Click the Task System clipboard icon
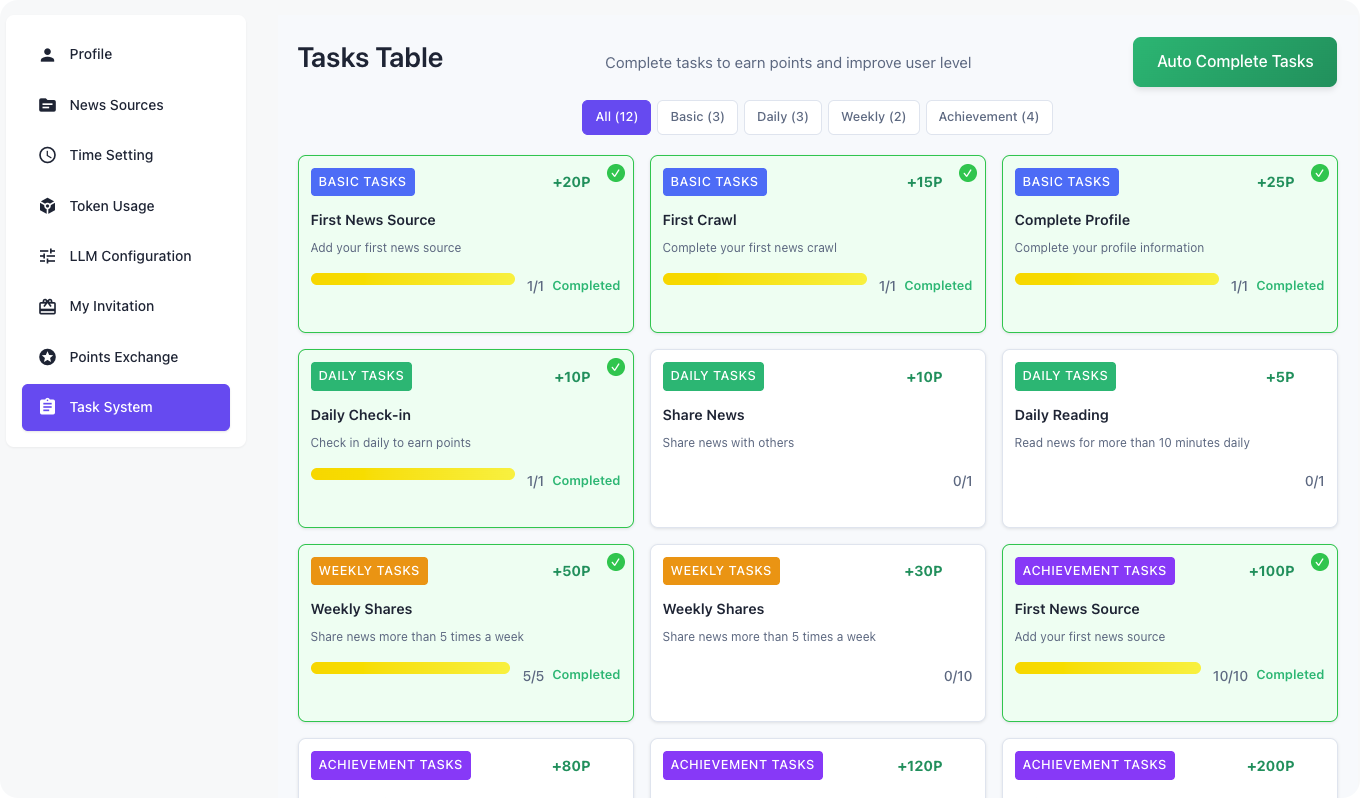This screenshot has height=798, width=1360. tap(47, 407)
